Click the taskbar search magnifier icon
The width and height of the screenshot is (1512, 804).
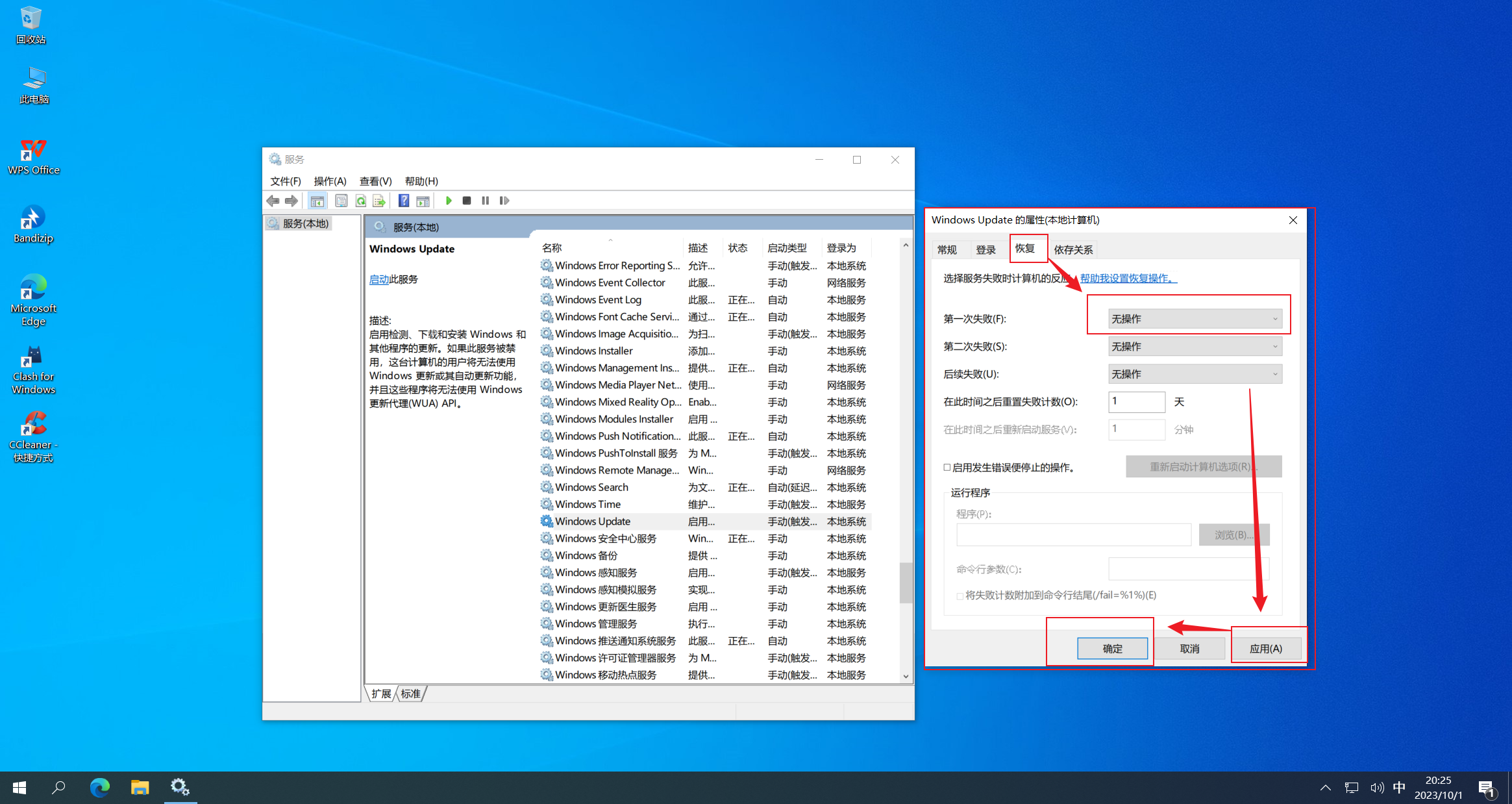[x=58, y=788]
